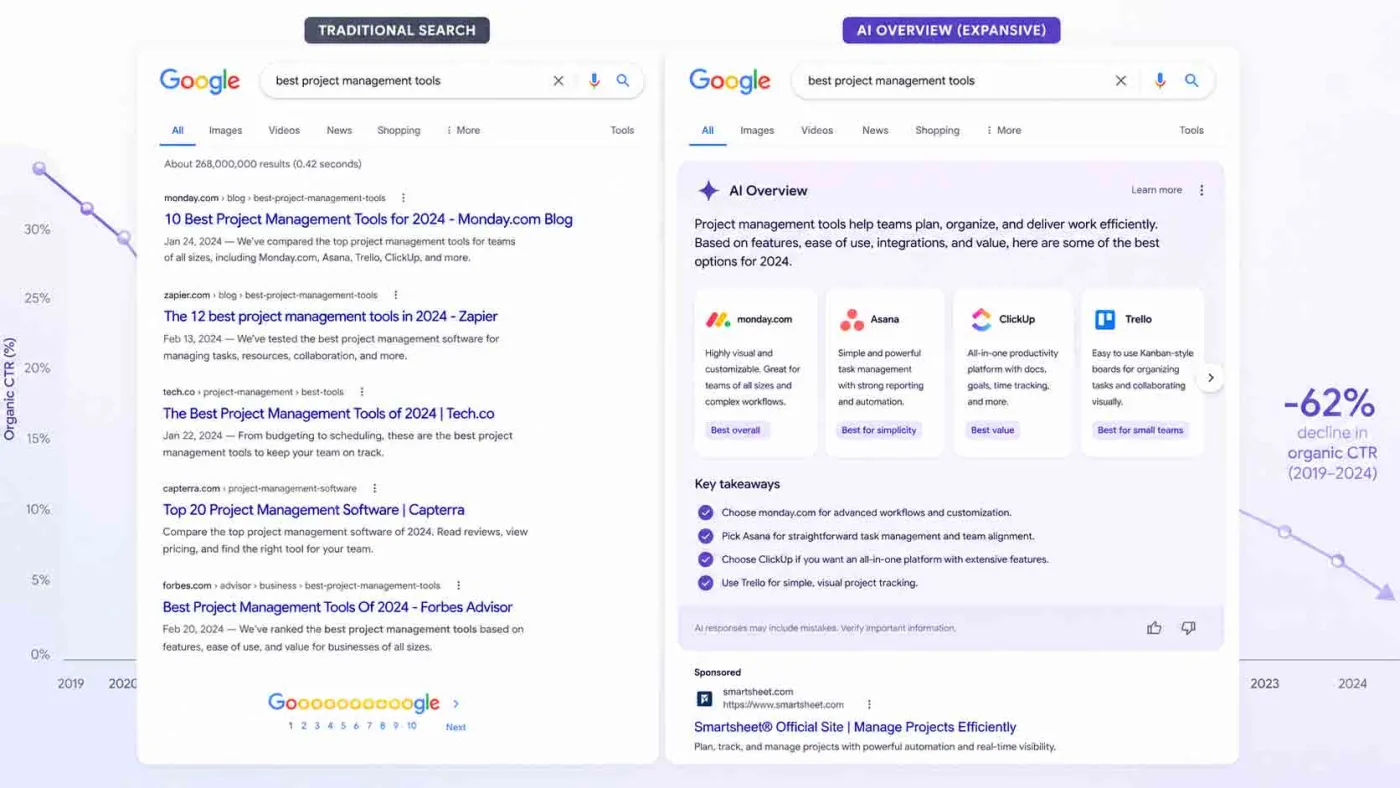The width and height of the screenshot is (1400, 788).
Task: Click the Next pagination link
Action: point(456,727)
